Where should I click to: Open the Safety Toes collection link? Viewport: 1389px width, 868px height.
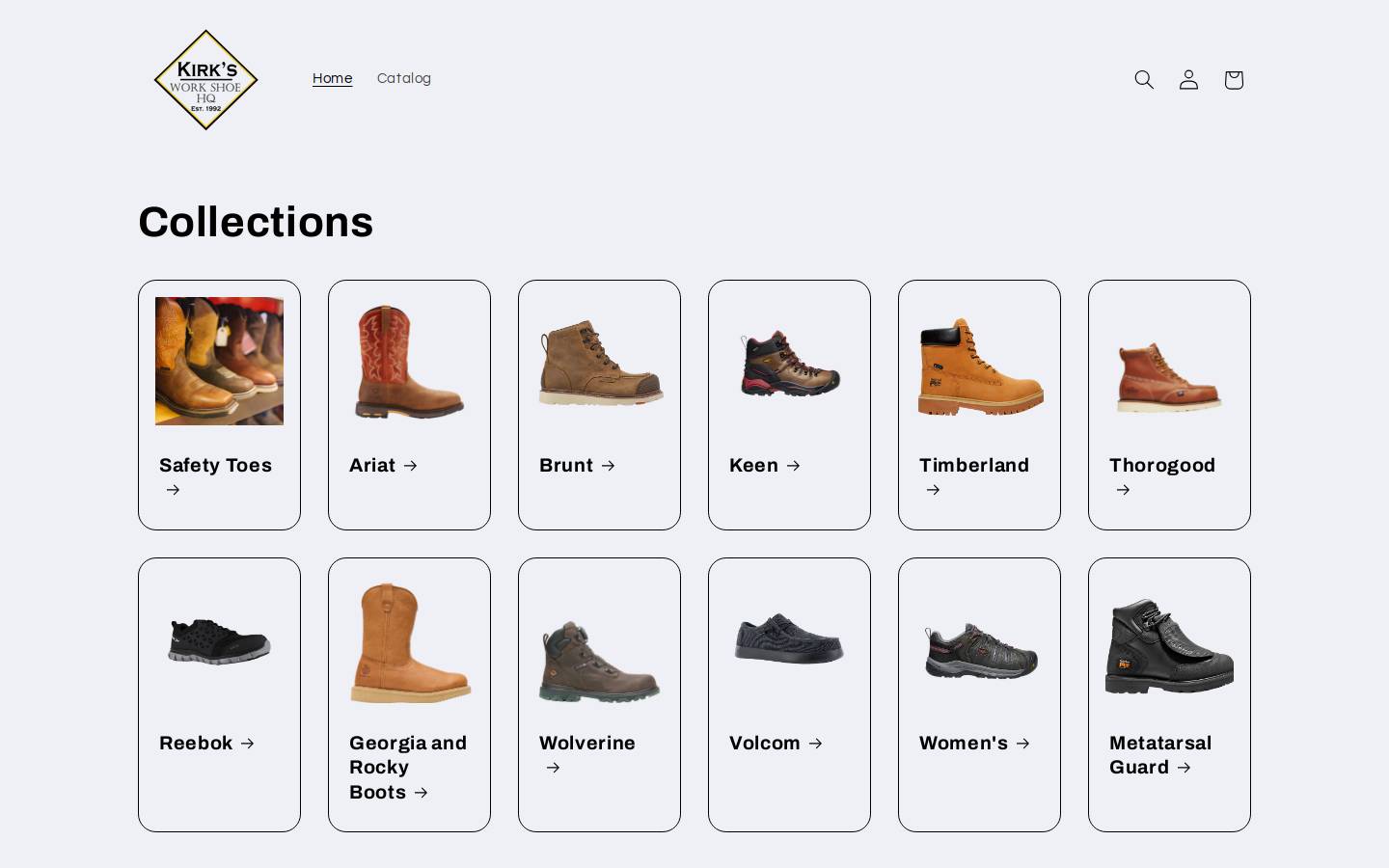[x=216, y=476]
